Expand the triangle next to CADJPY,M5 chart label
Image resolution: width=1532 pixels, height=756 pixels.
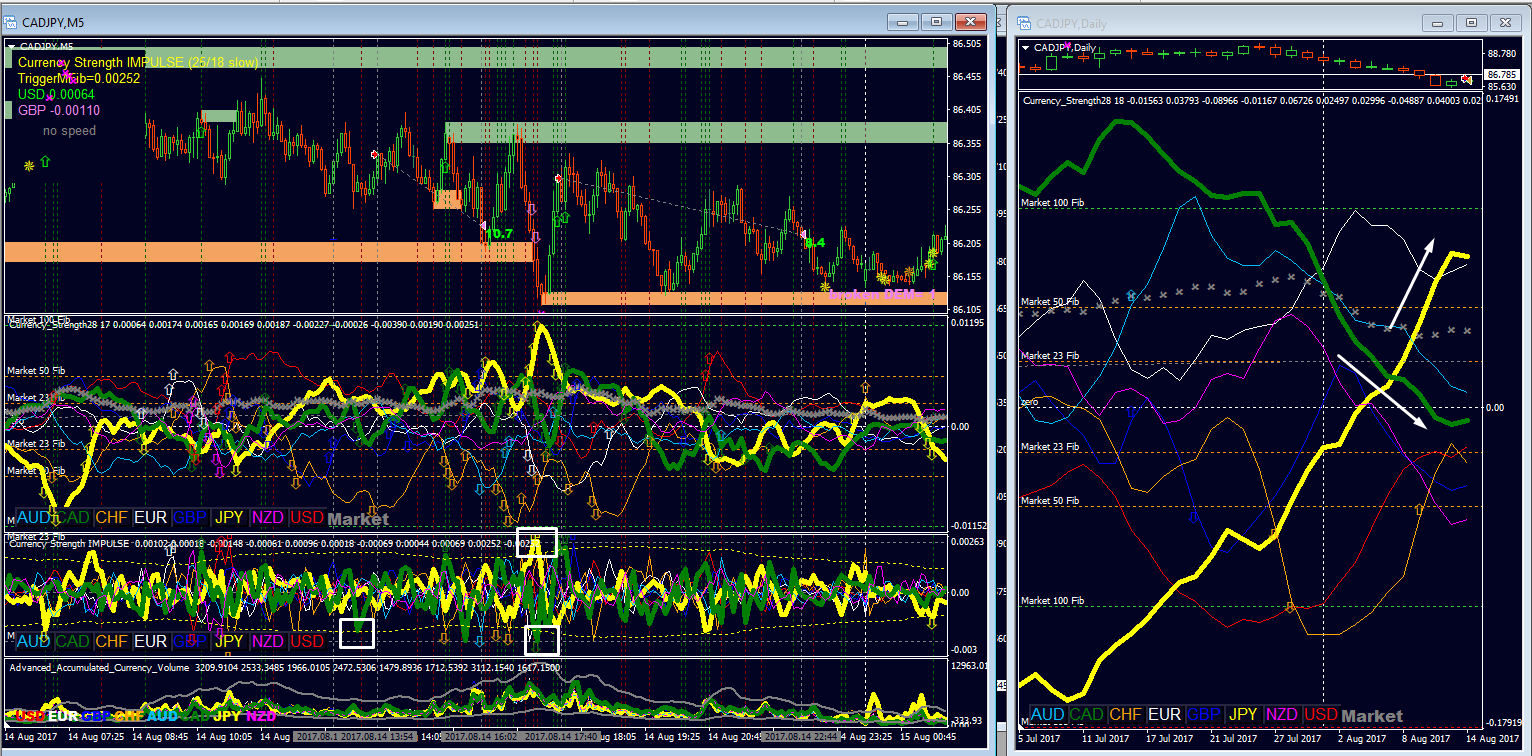pyautogui.click(x=11, y=46)
